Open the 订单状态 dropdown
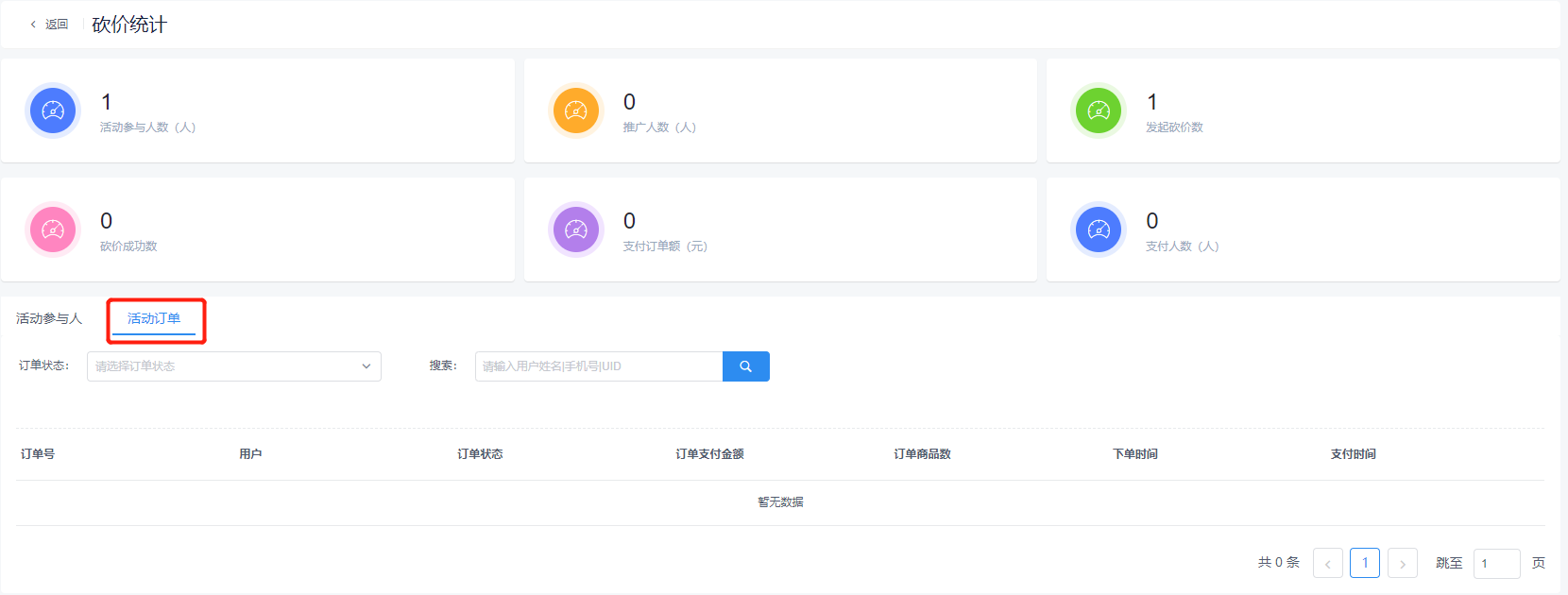1568x595 pixels. point(227,366)
